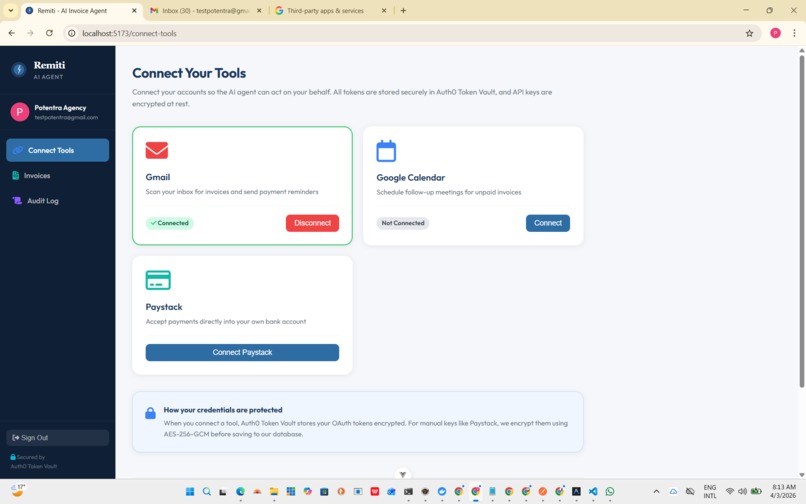This screenshot has height=504, width=806.
Task: Go back in browser history
Action: [x=12, y=33]
